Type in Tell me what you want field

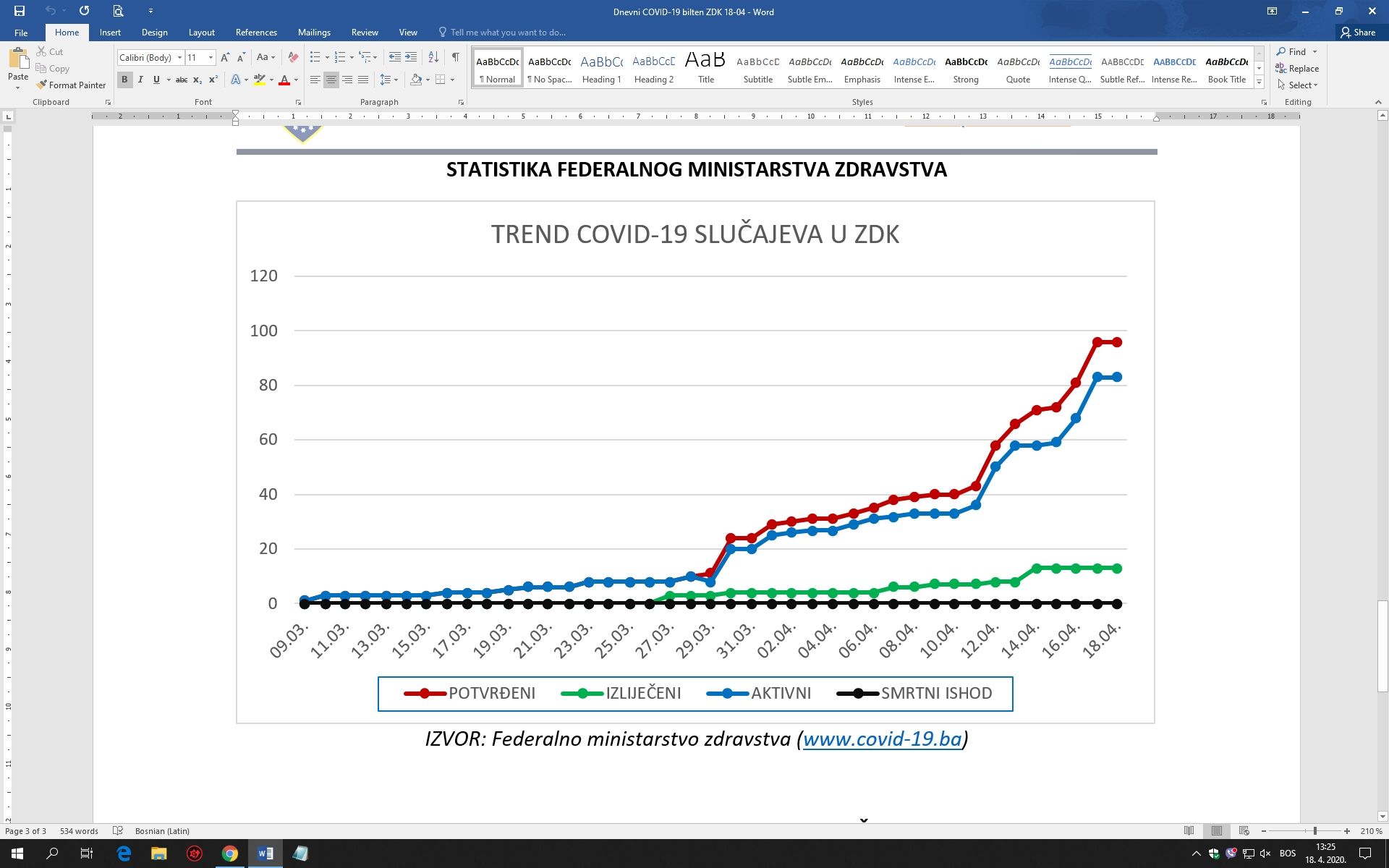click(x=508, y=33)
